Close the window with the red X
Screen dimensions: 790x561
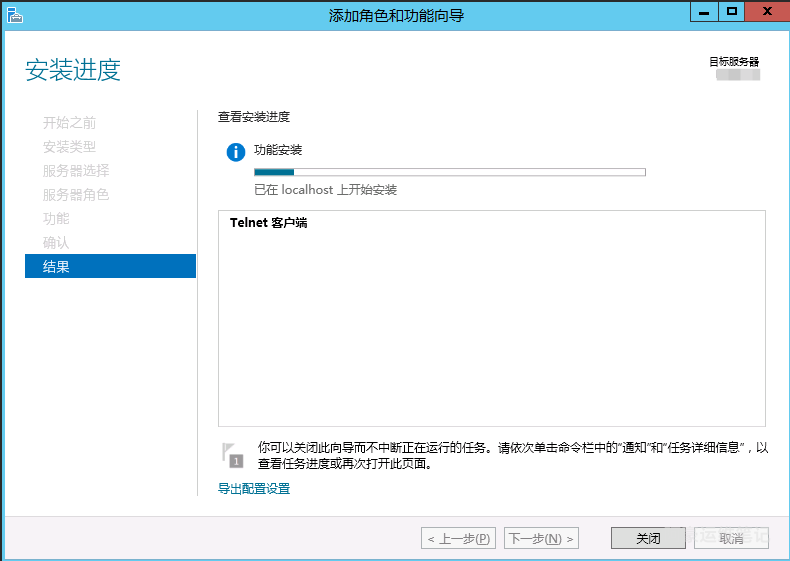tap(767, 11)
